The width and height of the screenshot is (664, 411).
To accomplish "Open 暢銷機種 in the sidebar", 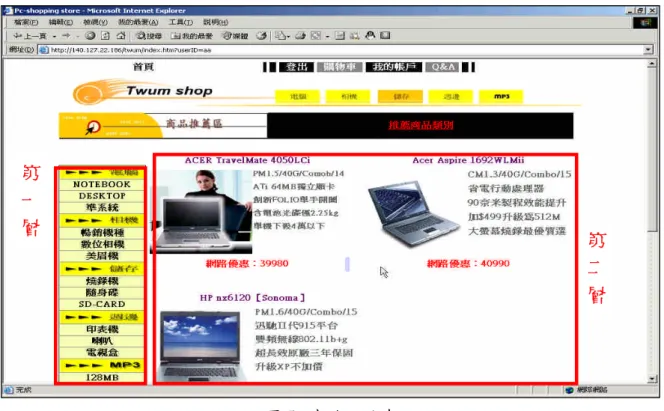I will pos(102,233).
